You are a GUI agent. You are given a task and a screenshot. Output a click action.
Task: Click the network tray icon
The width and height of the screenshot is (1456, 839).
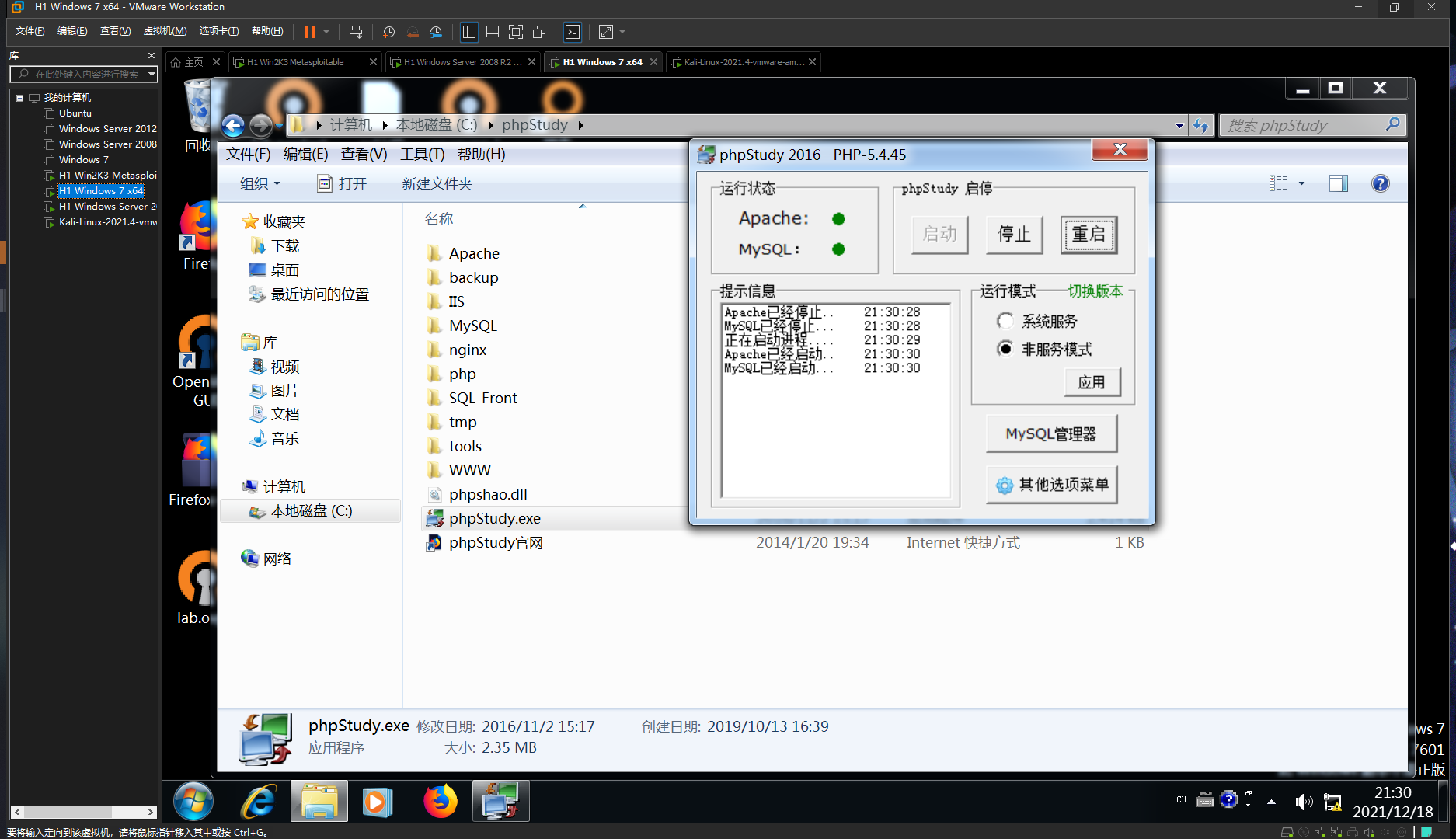tap(1332, 802)
